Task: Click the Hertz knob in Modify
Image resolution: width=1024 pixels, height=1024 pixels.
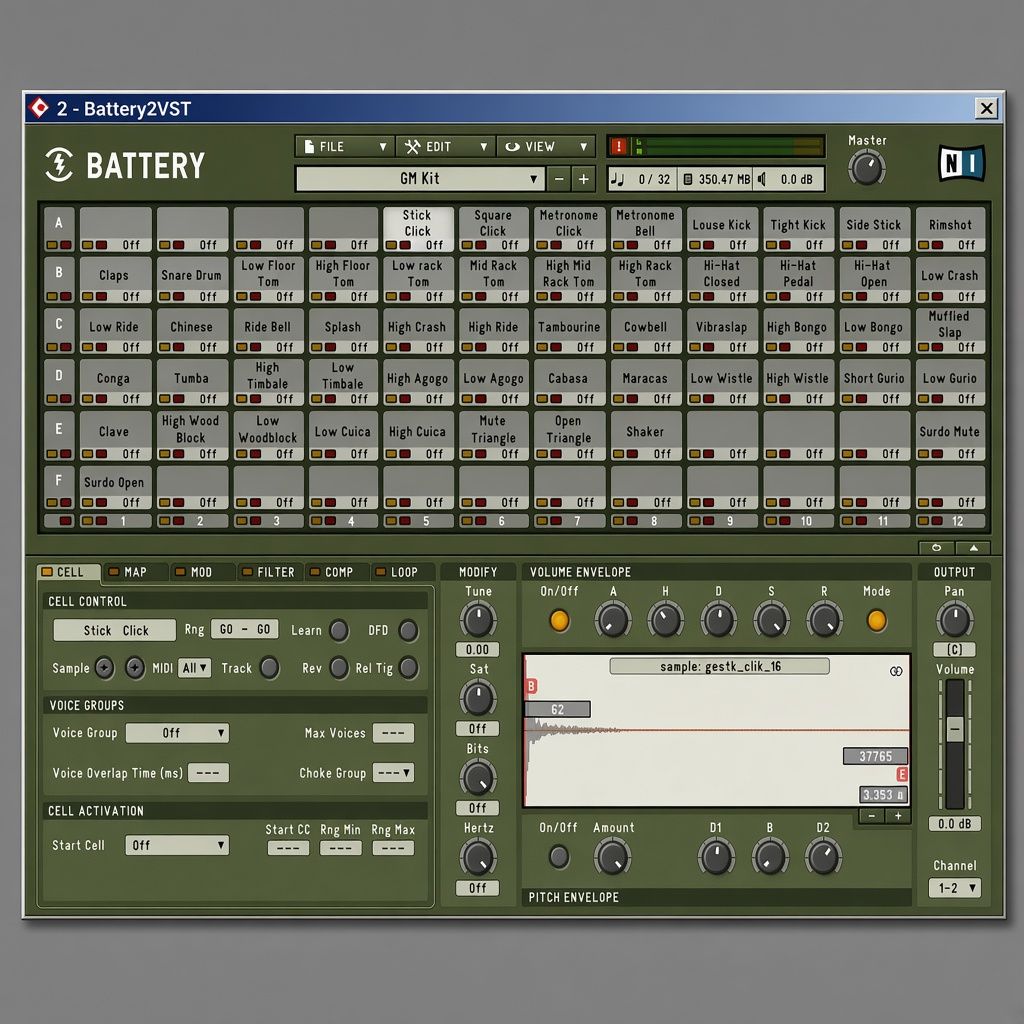Action: (478, 857)
